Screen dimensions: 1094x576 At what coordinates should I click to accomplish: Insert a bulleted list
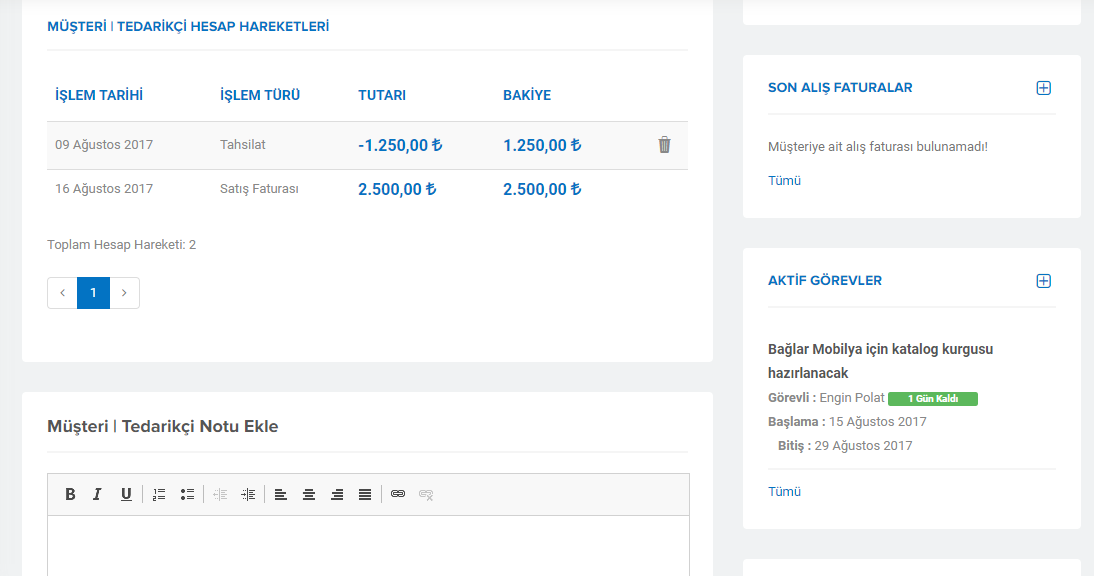click(x=187, y=494)
